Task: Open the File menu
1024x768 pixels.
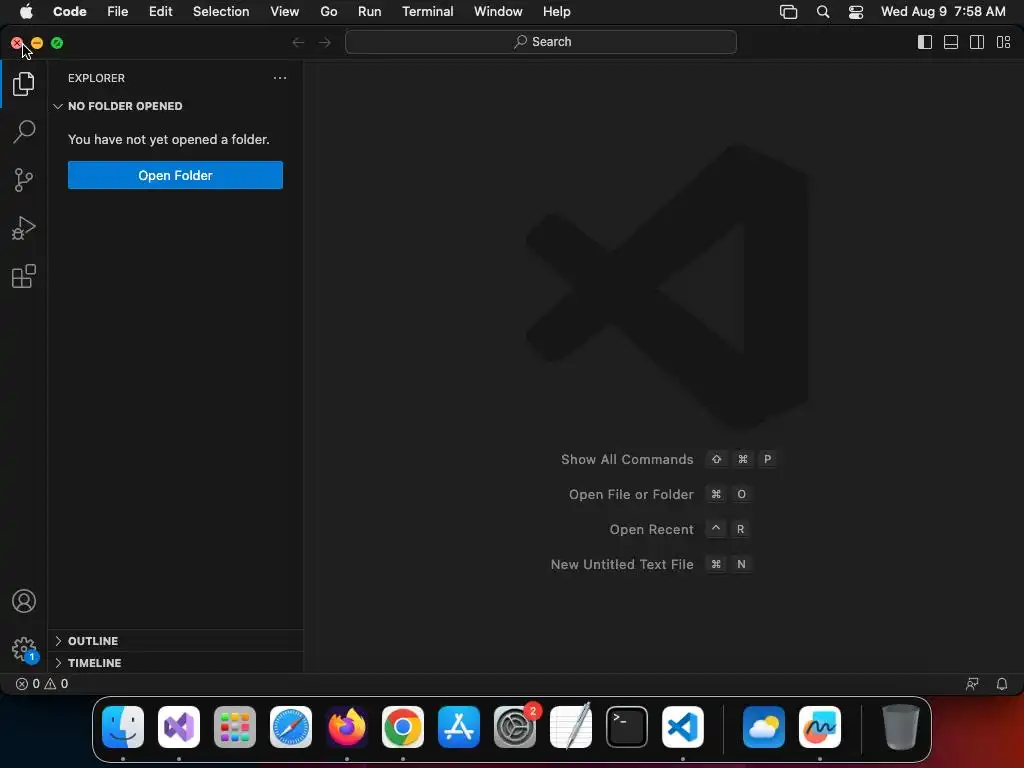Action: pos(118,12)
